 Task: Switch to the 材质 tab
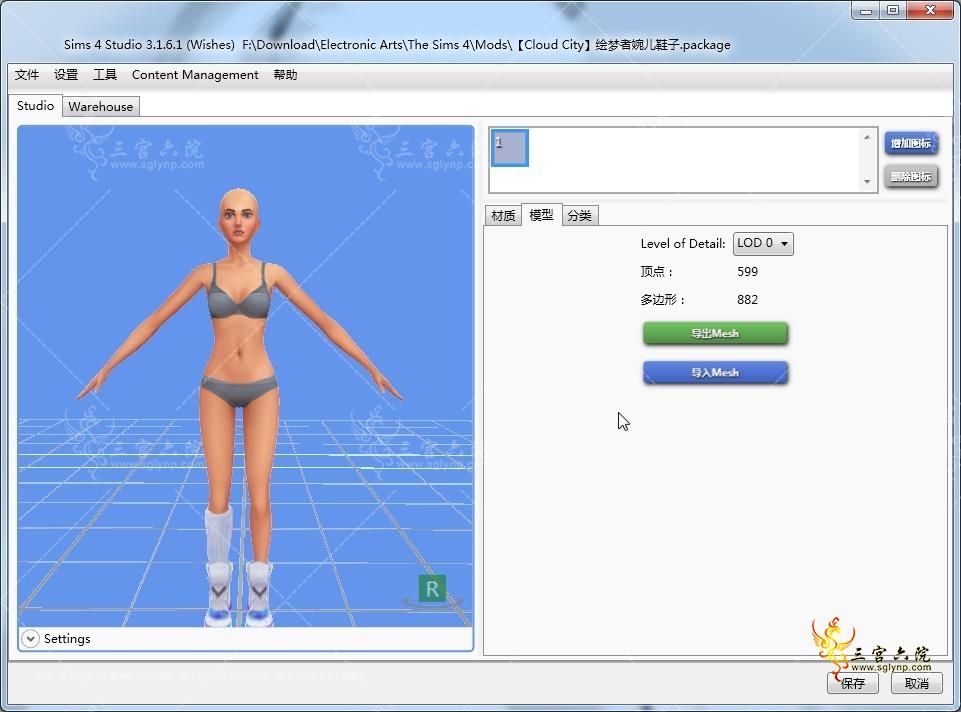503,216
